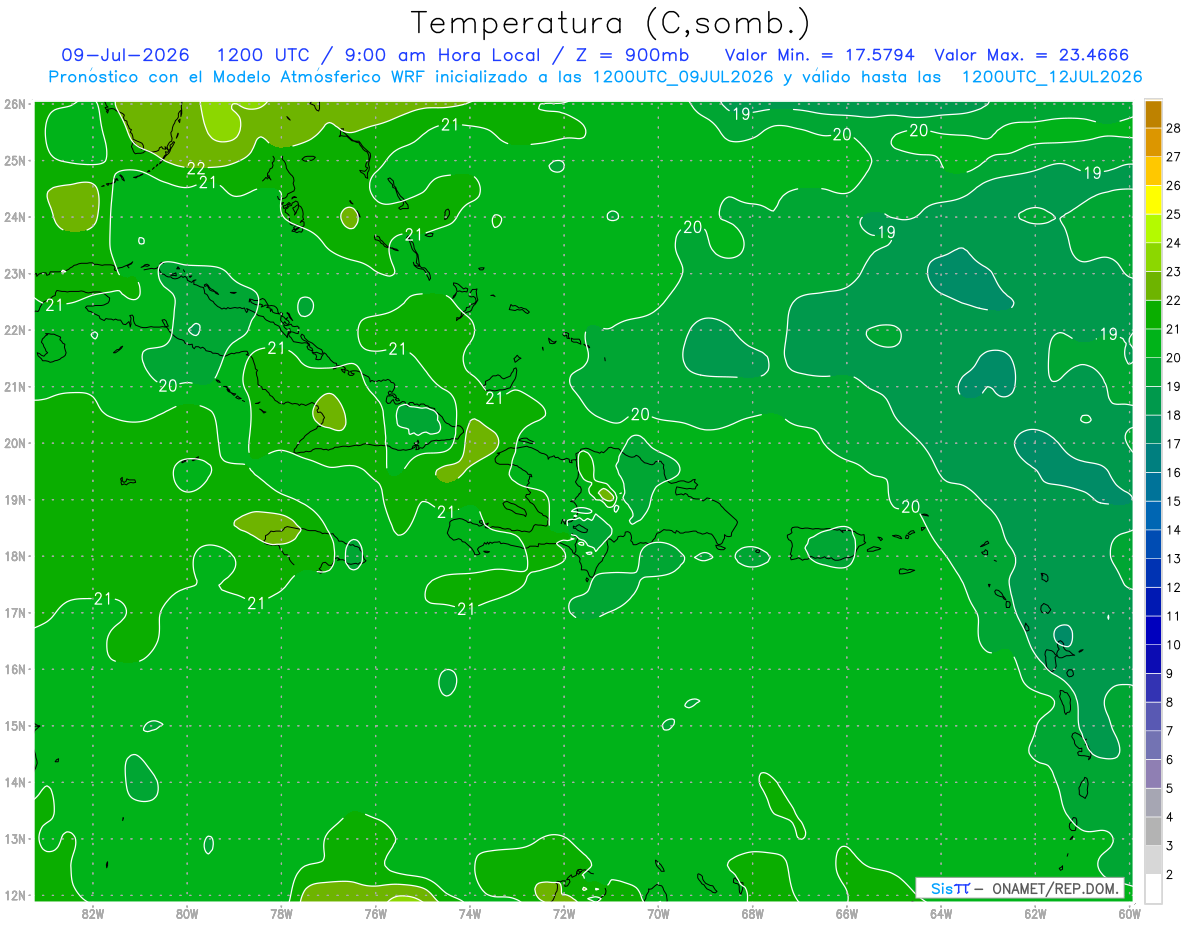Click the color scale label "8"
The width and height of the screenshot is (1200, 927).
pos(1170,702)
